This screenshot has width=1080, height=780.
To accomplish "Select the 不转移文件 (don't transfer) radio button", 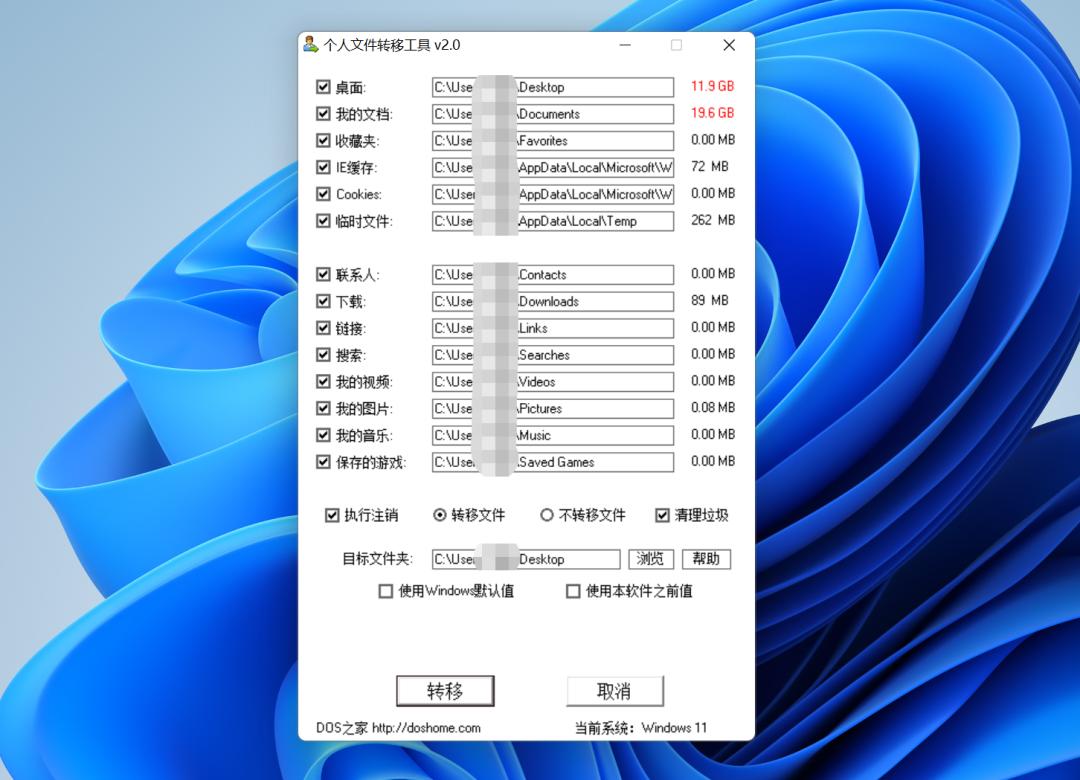I will pos(548,515).
